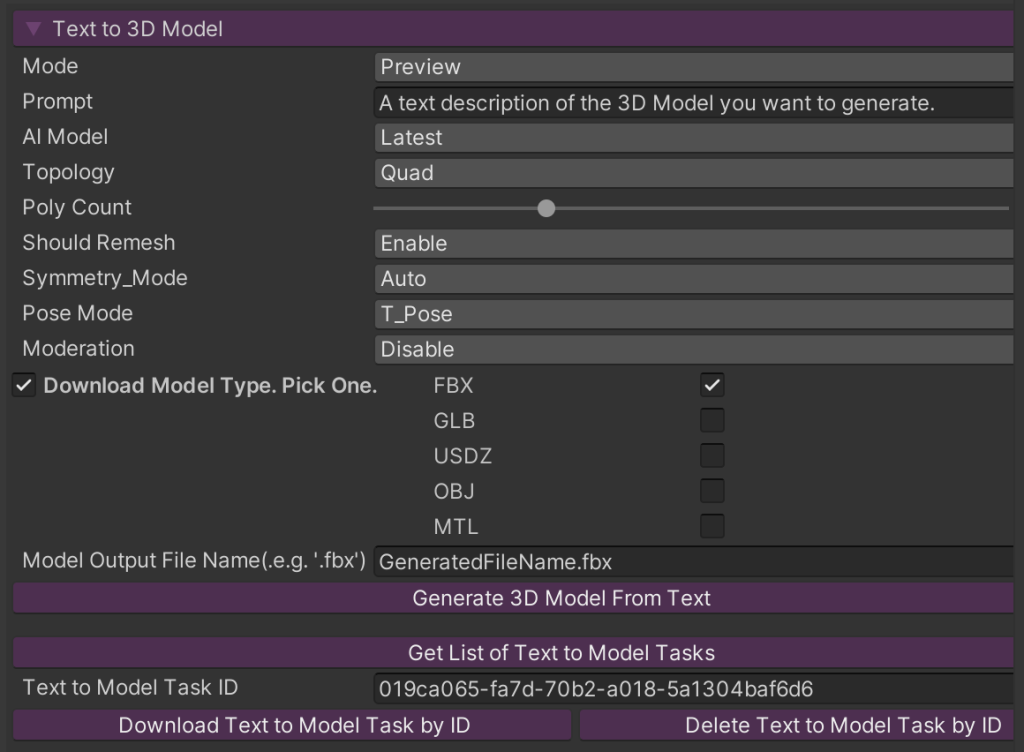Screen dimensions: 1024x752
Task: Open the Should Remesh dropdown
Action: coord(694,243)
